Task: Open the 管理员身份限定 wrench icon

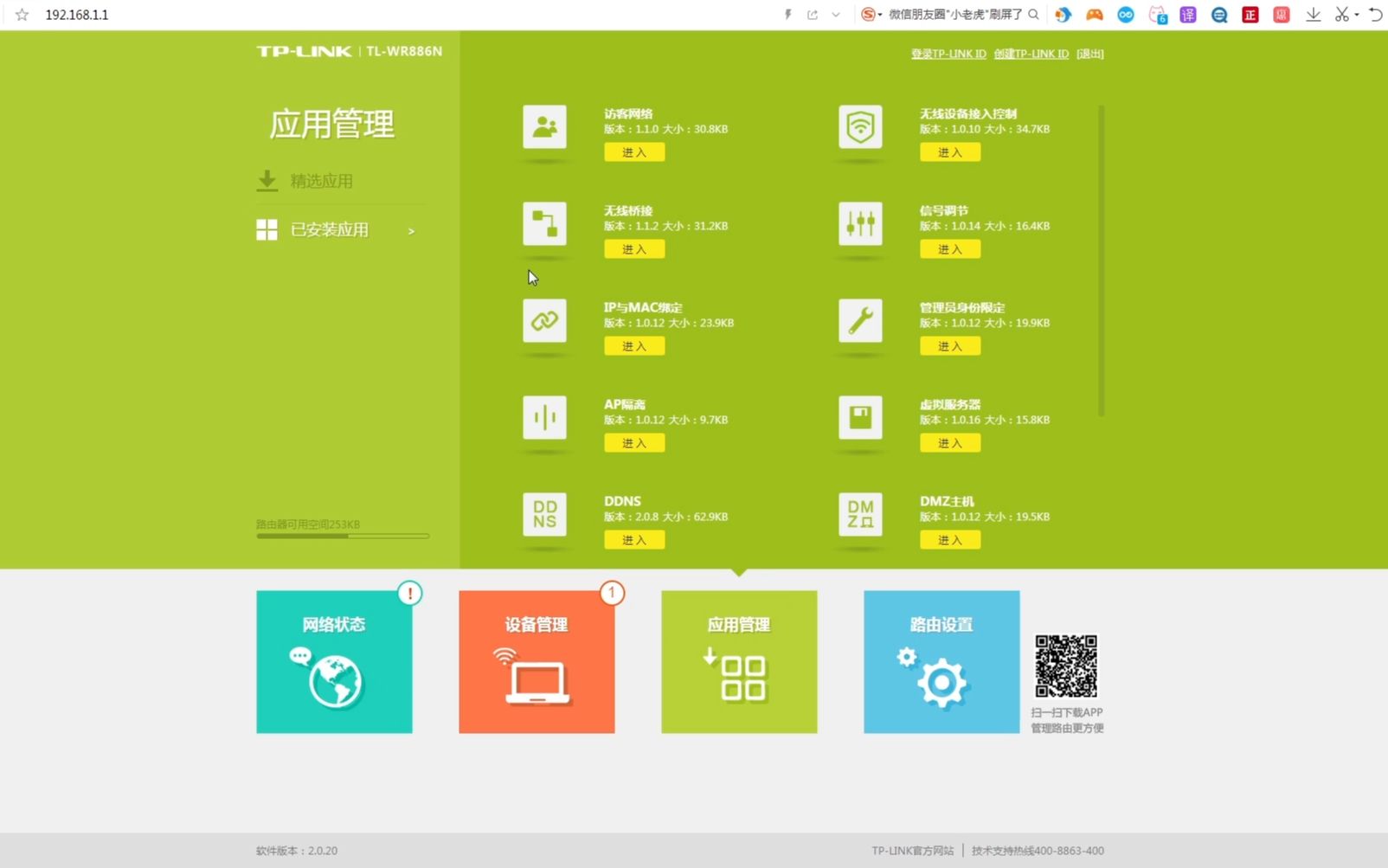Action: click(x=860, y=321)
